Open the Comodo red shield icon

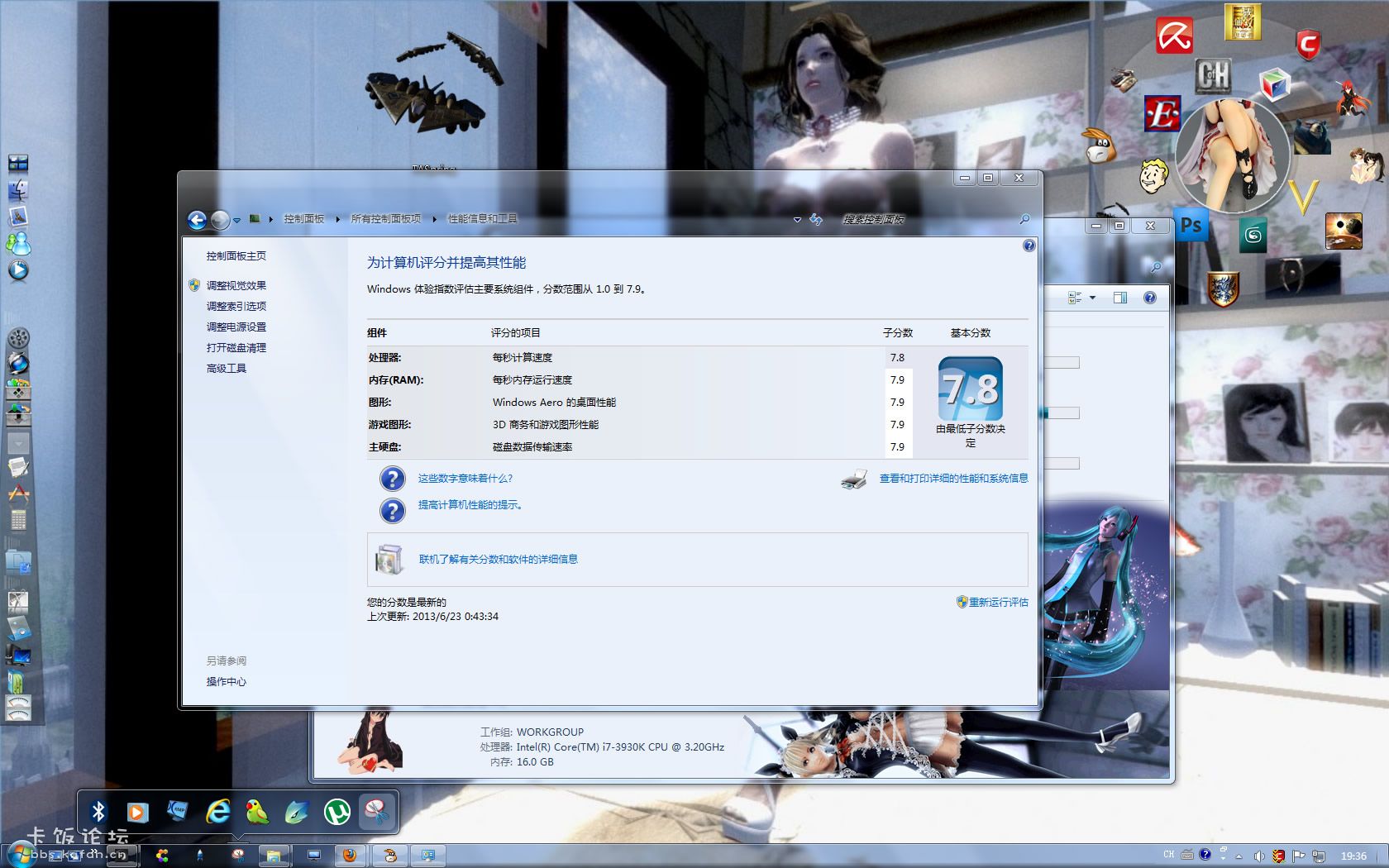click(1307, 43)
